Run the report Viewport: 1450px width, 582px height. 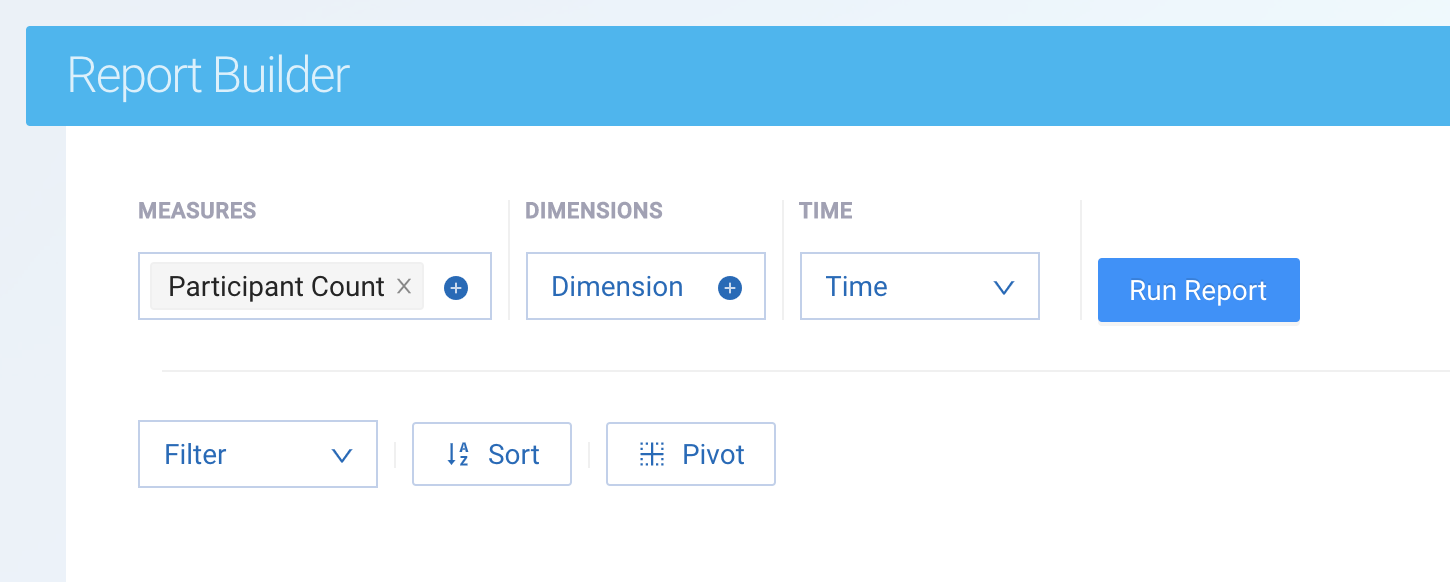1198,290
